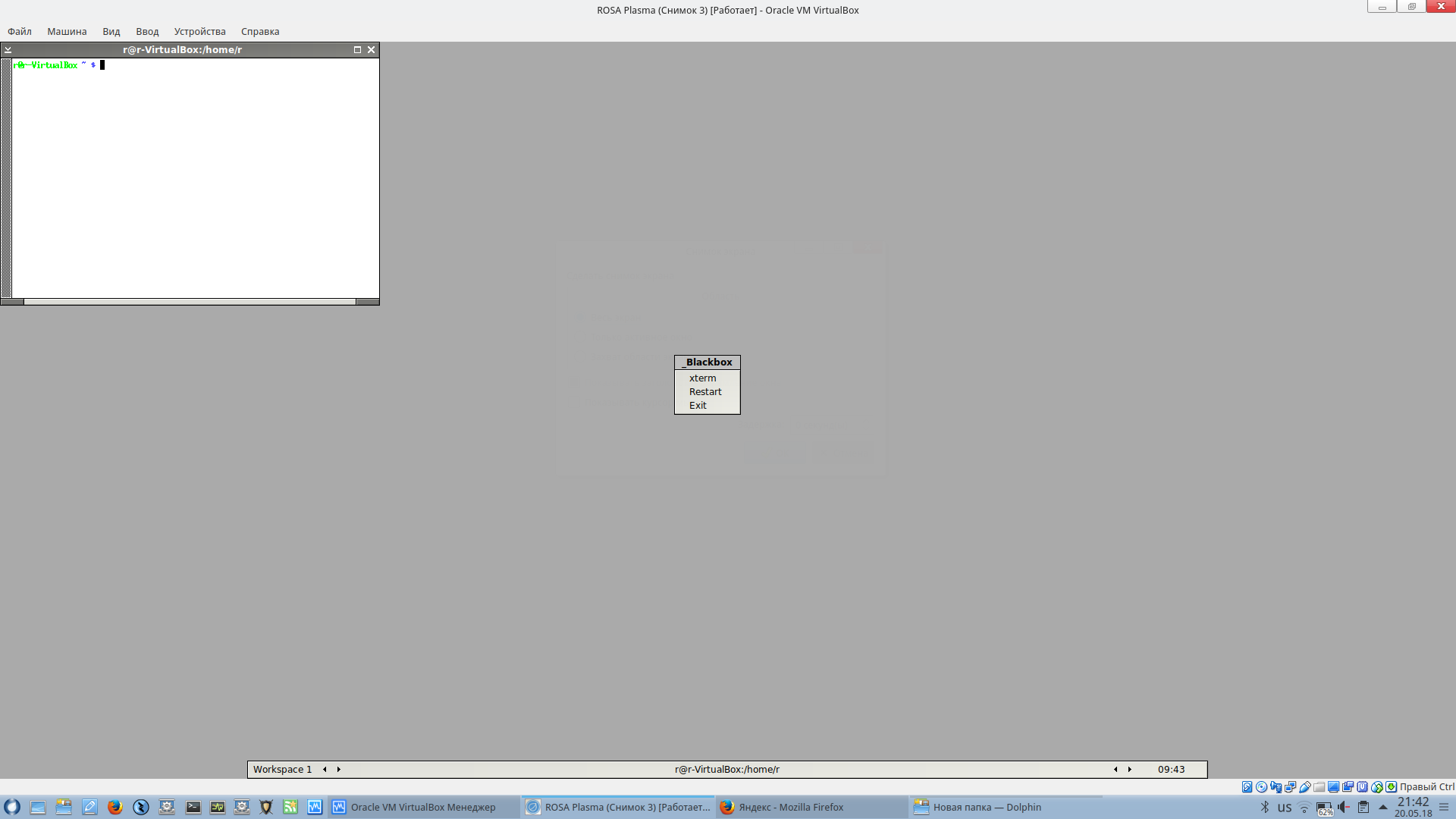Open the shared folders status icon
This screenshot has height=819, width=1456.
[x=1319, y=787]
